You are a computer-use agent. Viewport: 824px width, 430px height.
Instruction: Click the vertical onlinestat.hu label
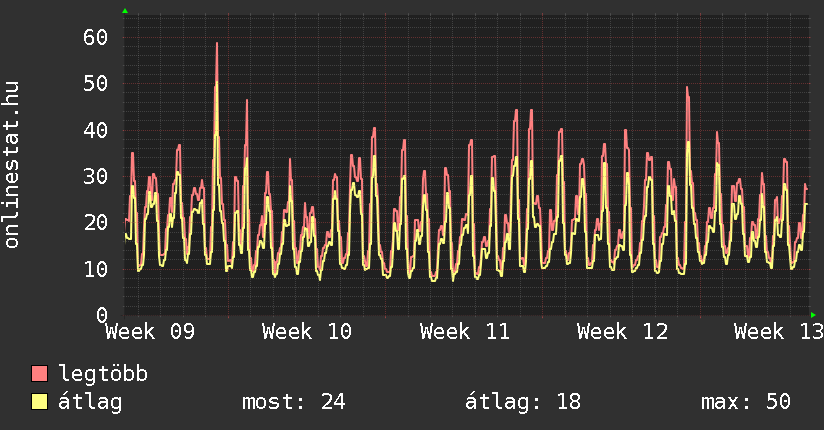point(13,165)
